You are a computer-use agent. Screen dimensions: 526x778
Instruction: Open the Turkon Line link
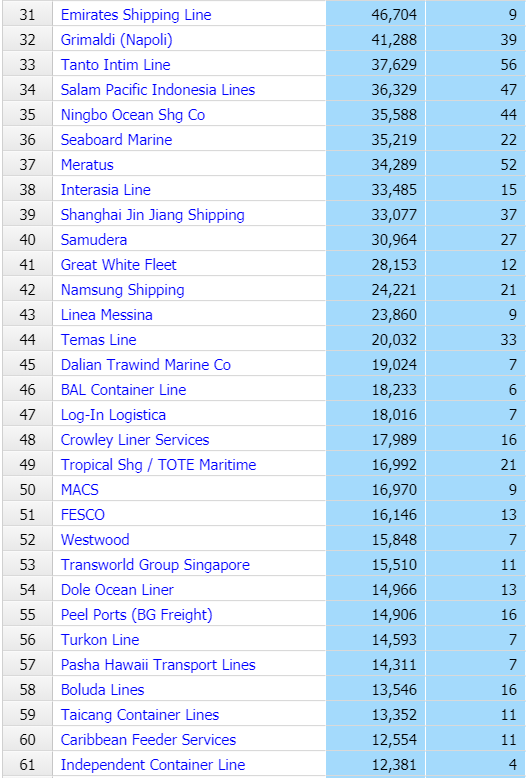pyautogui.click(x=100, y=640)
